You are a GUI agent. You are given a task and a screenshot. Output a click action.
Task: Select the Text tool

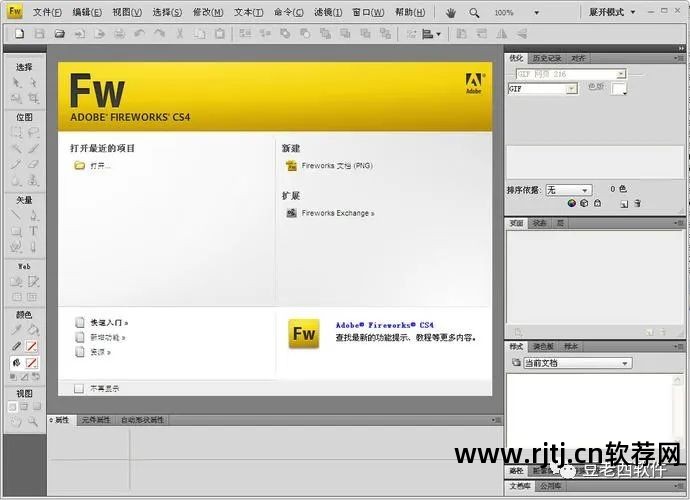coord(33,231)
